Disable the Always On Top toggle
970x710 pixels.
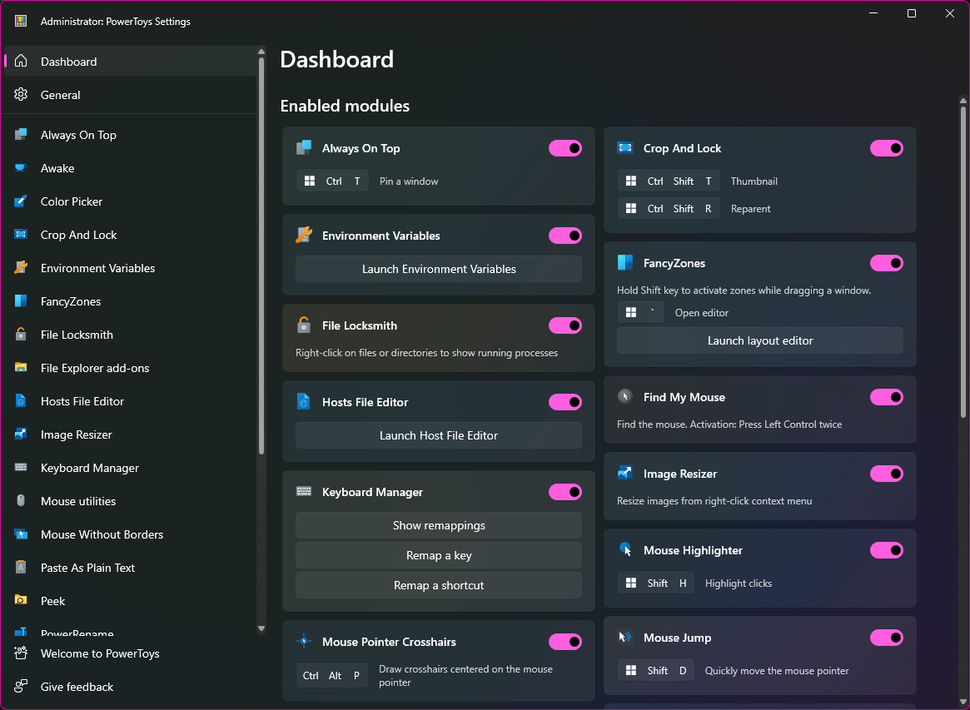(565, 147)
